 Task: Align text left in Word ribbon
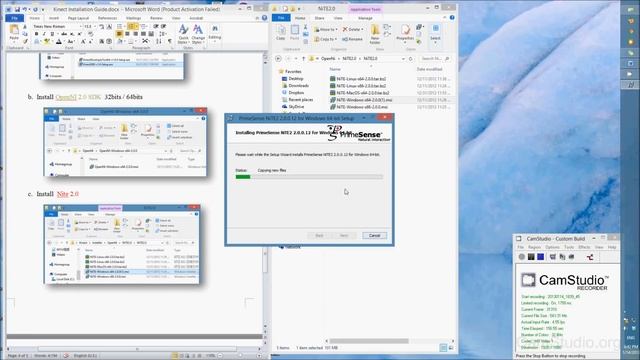(x=119, y=34)
